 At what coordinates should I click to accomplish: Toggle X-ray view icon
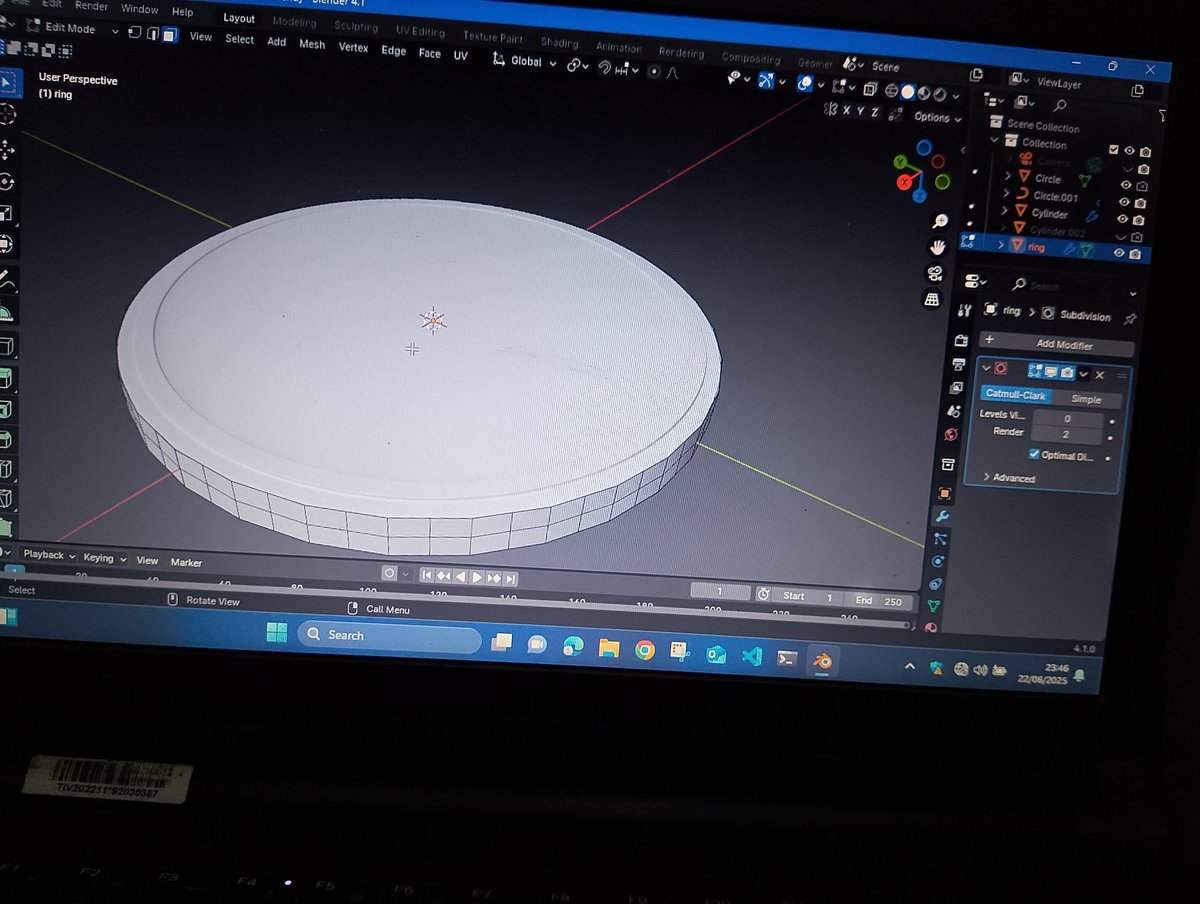(870, 89)
